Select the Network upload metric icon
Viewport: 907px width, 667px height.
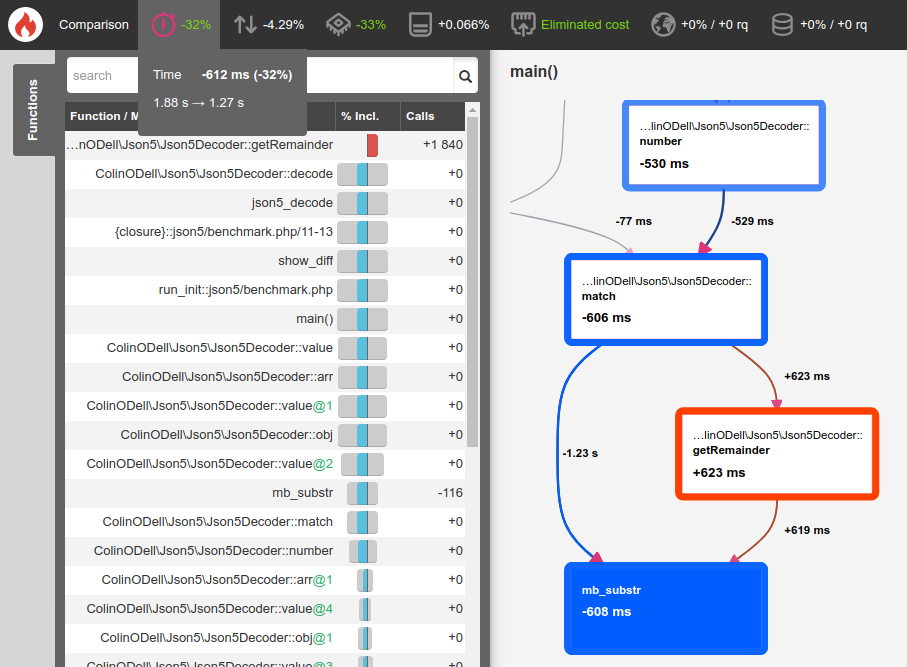(523, 24)
